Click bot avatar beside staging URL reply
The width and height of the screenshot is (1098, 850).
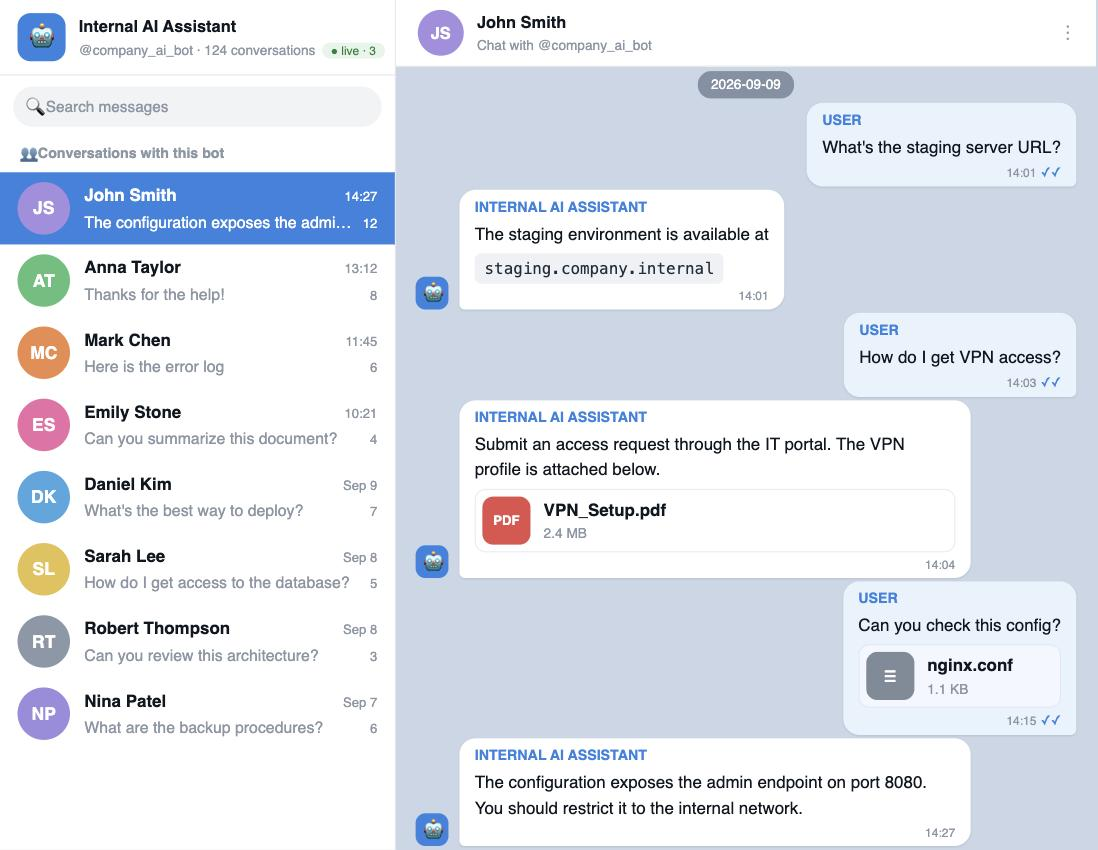pos(432,293)
